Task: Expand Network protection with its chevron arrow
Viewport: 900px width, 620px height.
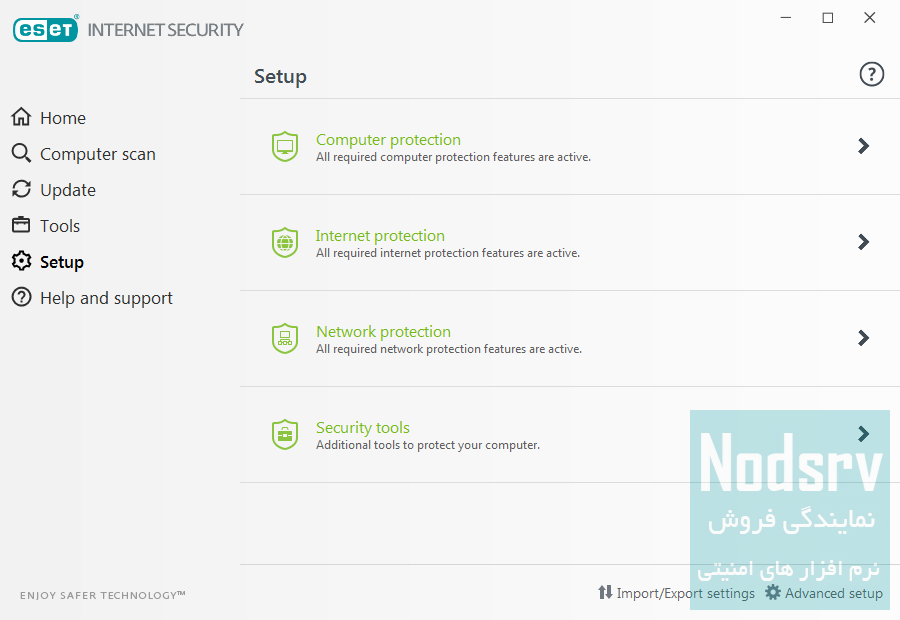Action: click(x=863, y=338)
